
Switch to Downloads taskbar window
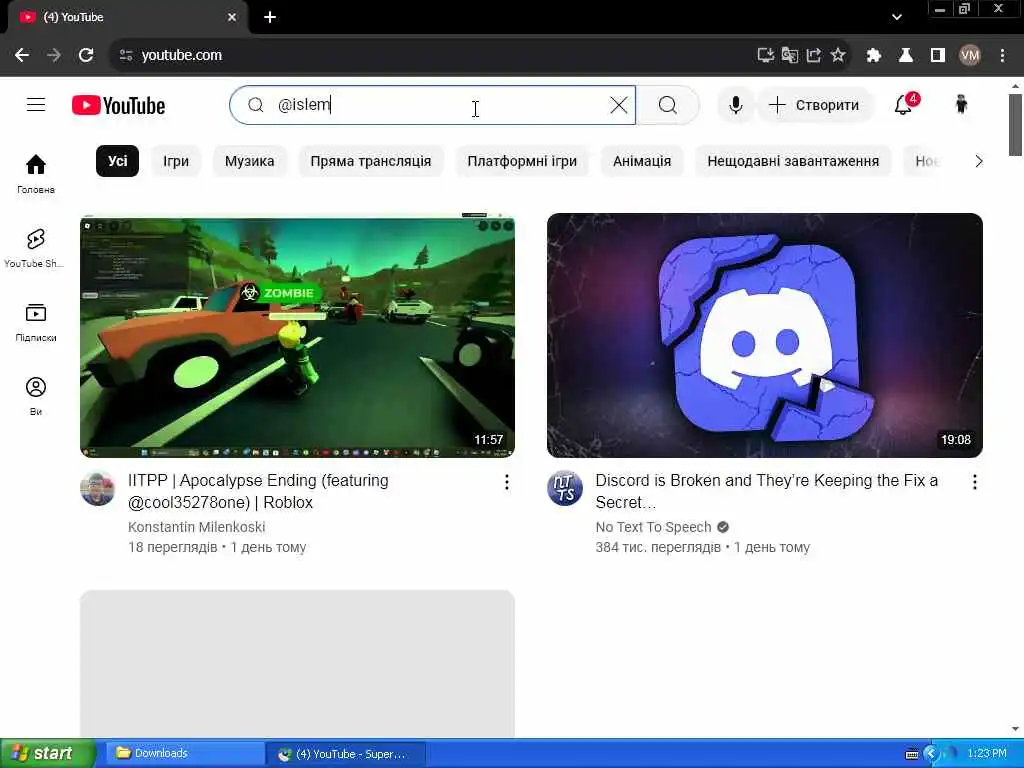pyautogui.click(x=184, y=753)
